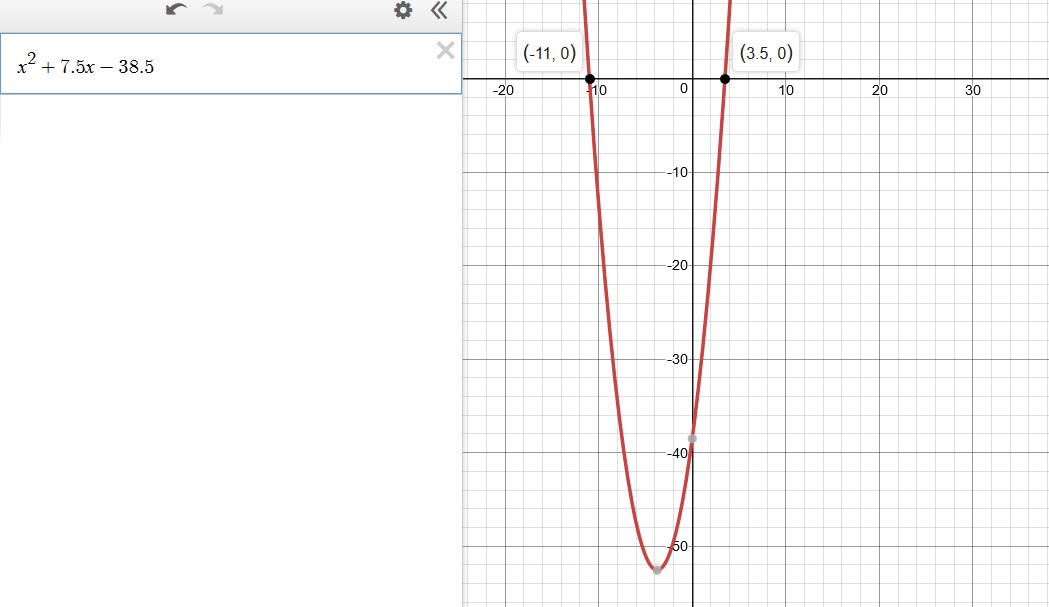Select the black root point at x = -11
Screen dimensions: 1049x607
tap(590, 79)
